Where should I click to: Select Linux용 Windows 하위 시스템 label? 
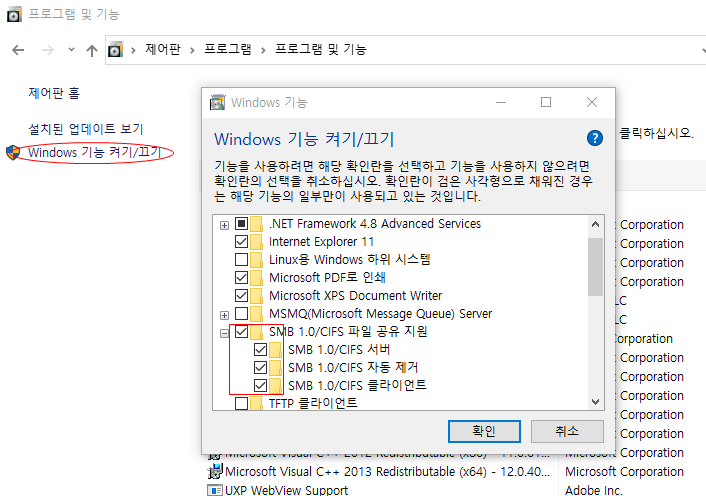[349, 260]
